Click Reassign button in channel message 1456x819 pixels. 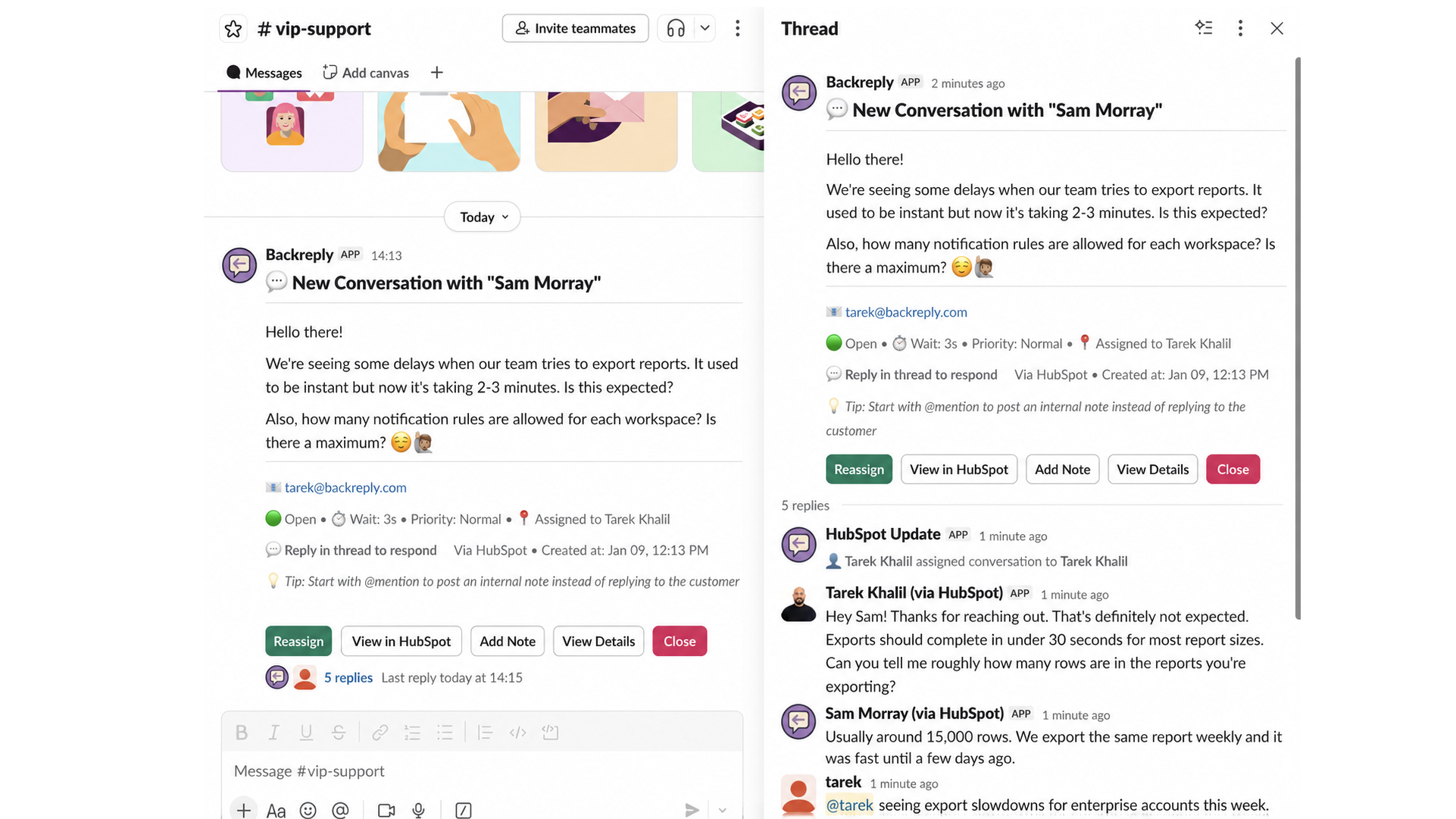pyautogui.click(x=298, y=642)
